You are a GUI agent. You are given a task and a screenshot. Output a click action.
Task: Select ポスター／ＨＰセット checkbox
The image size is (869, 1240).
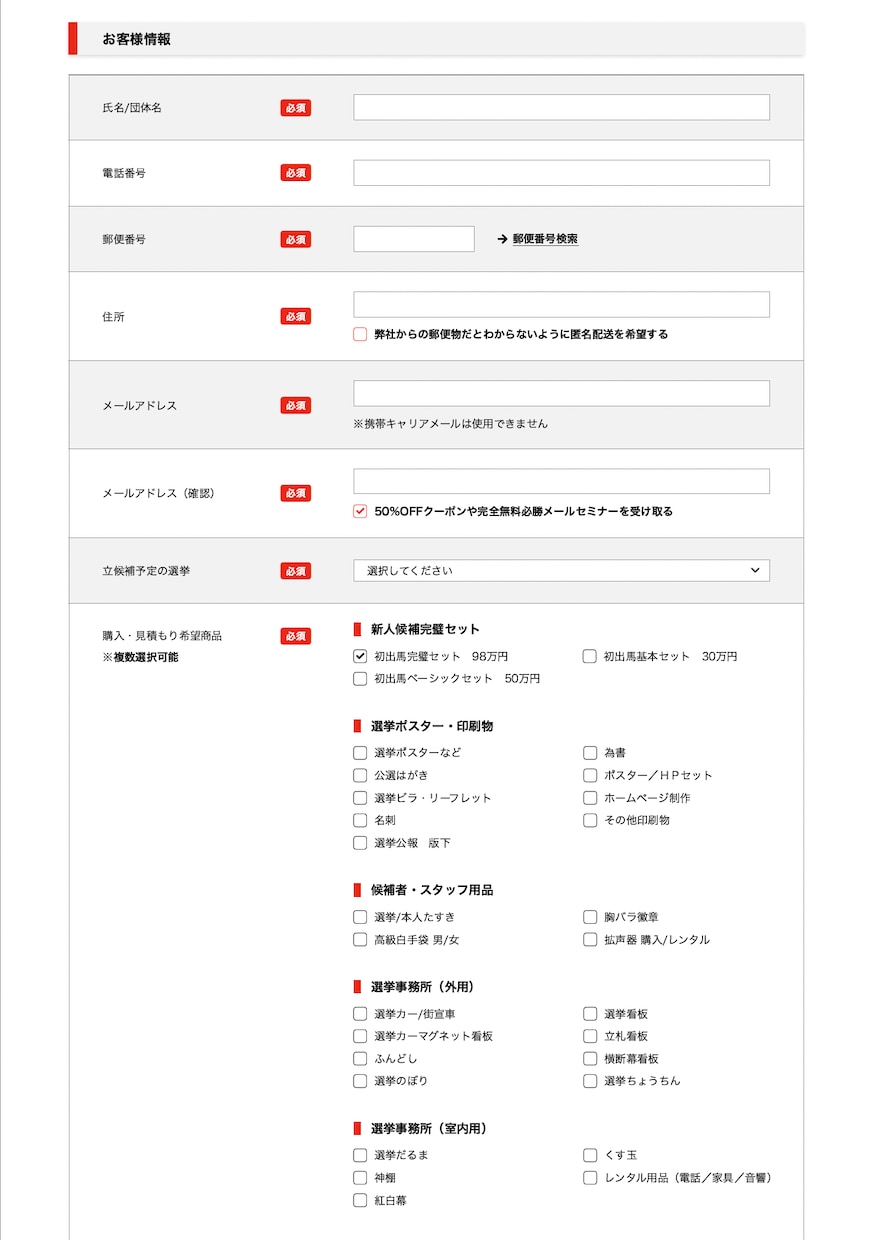pos(590,775)
